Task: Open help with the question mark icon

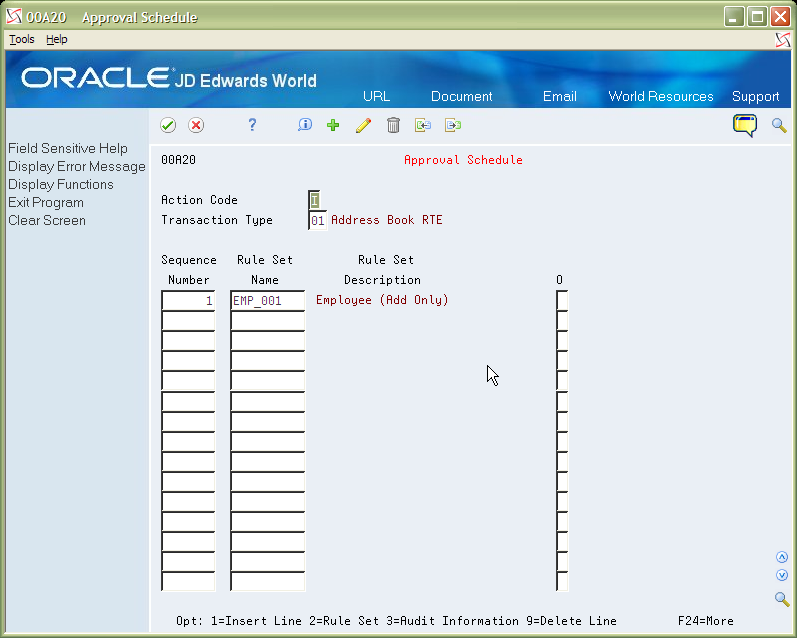Action: click(x=252, y=125)
